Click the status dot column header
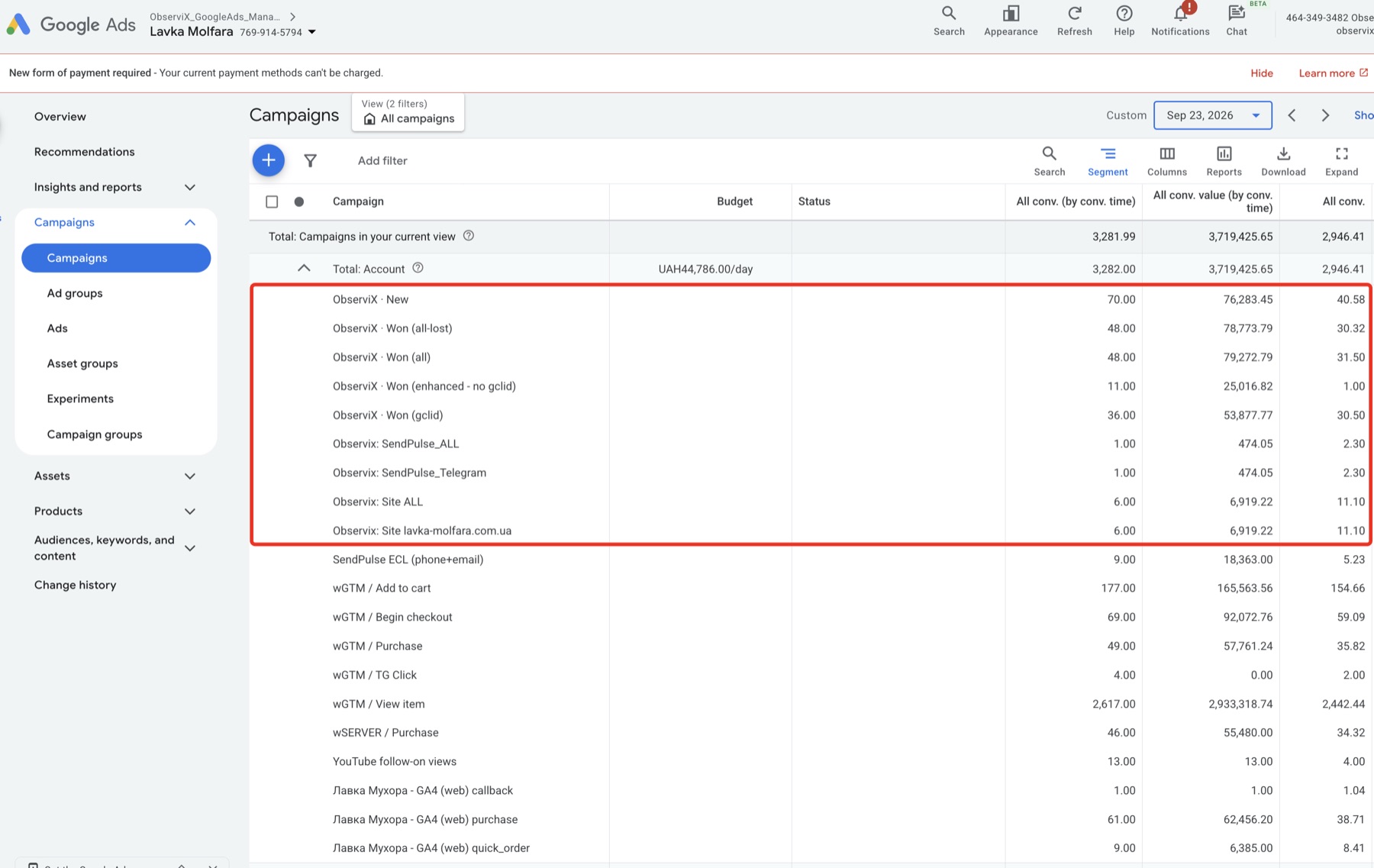The image size is (1374, 868). (x=299, y=202)
